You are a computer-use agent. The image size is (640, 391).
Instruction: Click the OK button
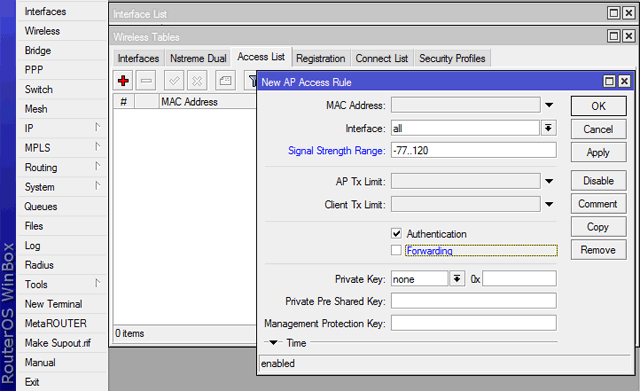click(x=598, y=106)
